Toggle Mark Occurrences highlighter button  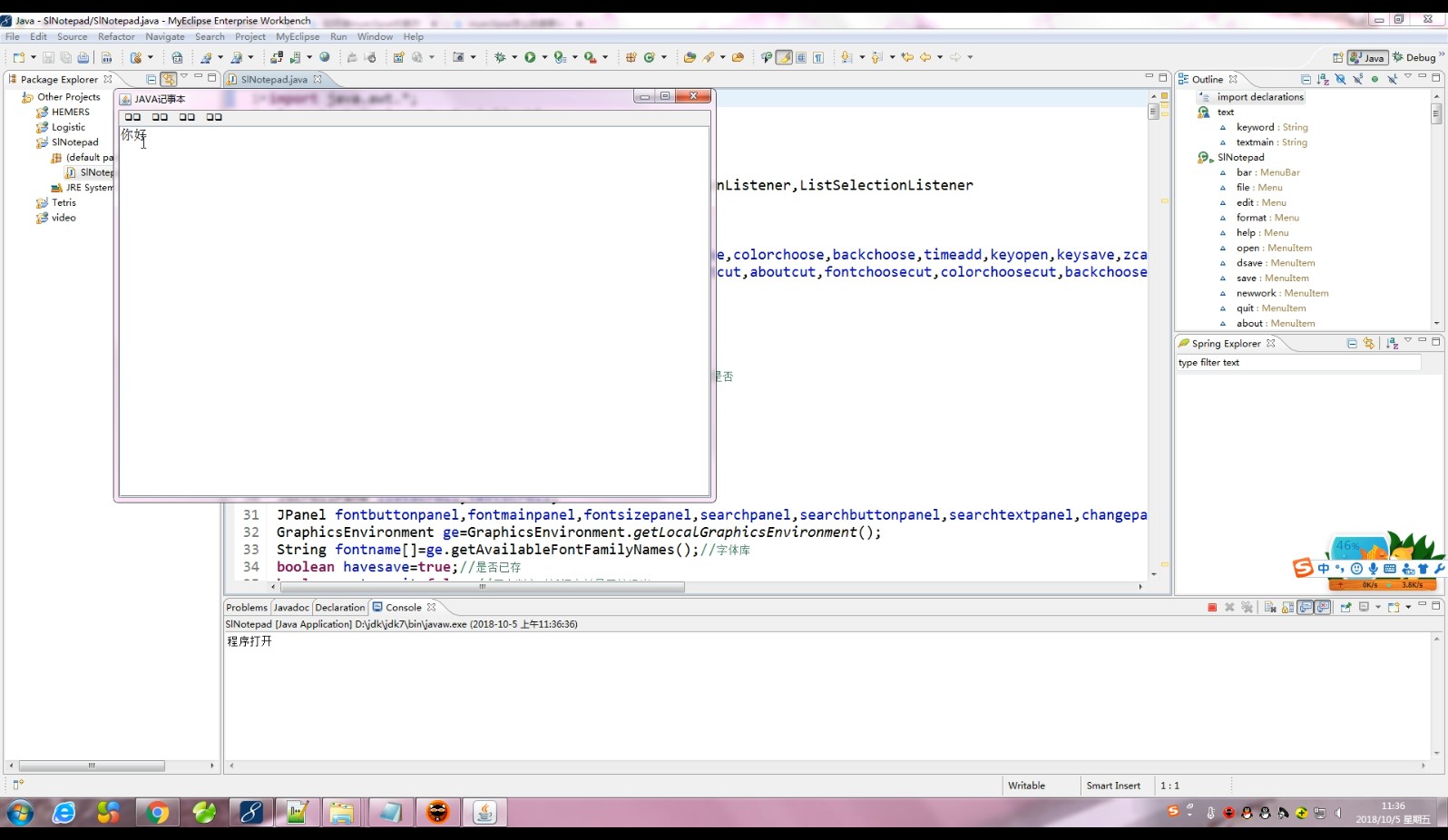[x=784, y=57]
